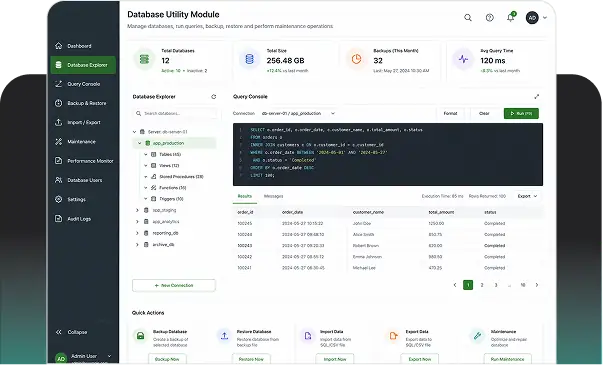Open Admin User account menu
Screen dimensions: 603x365
coord(83,357)
